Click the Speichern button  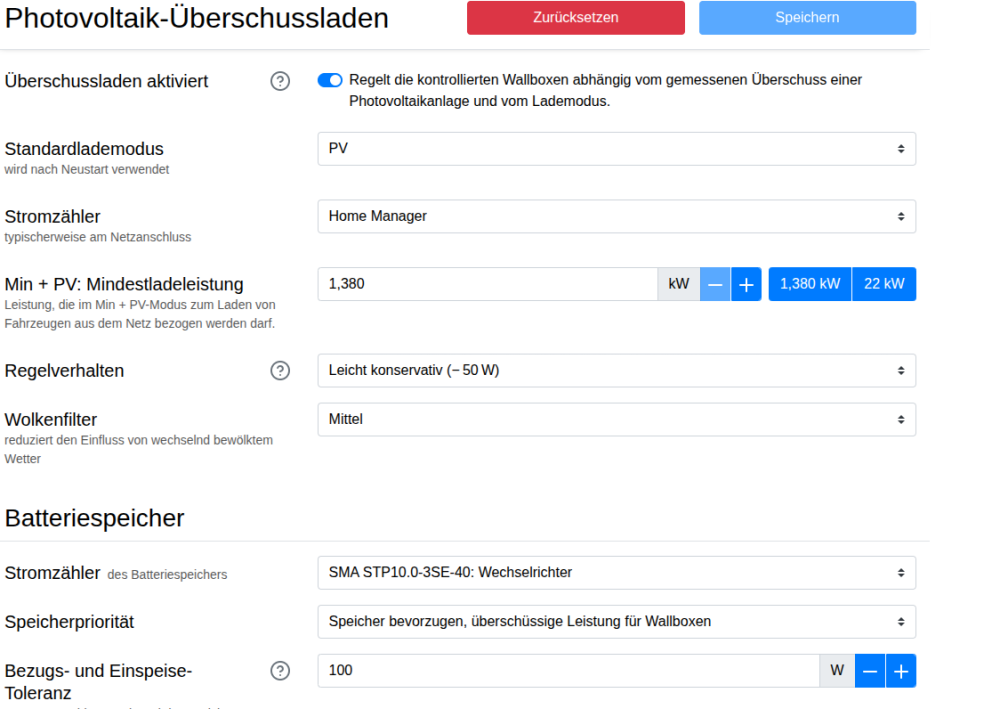(x=807, y=18)
